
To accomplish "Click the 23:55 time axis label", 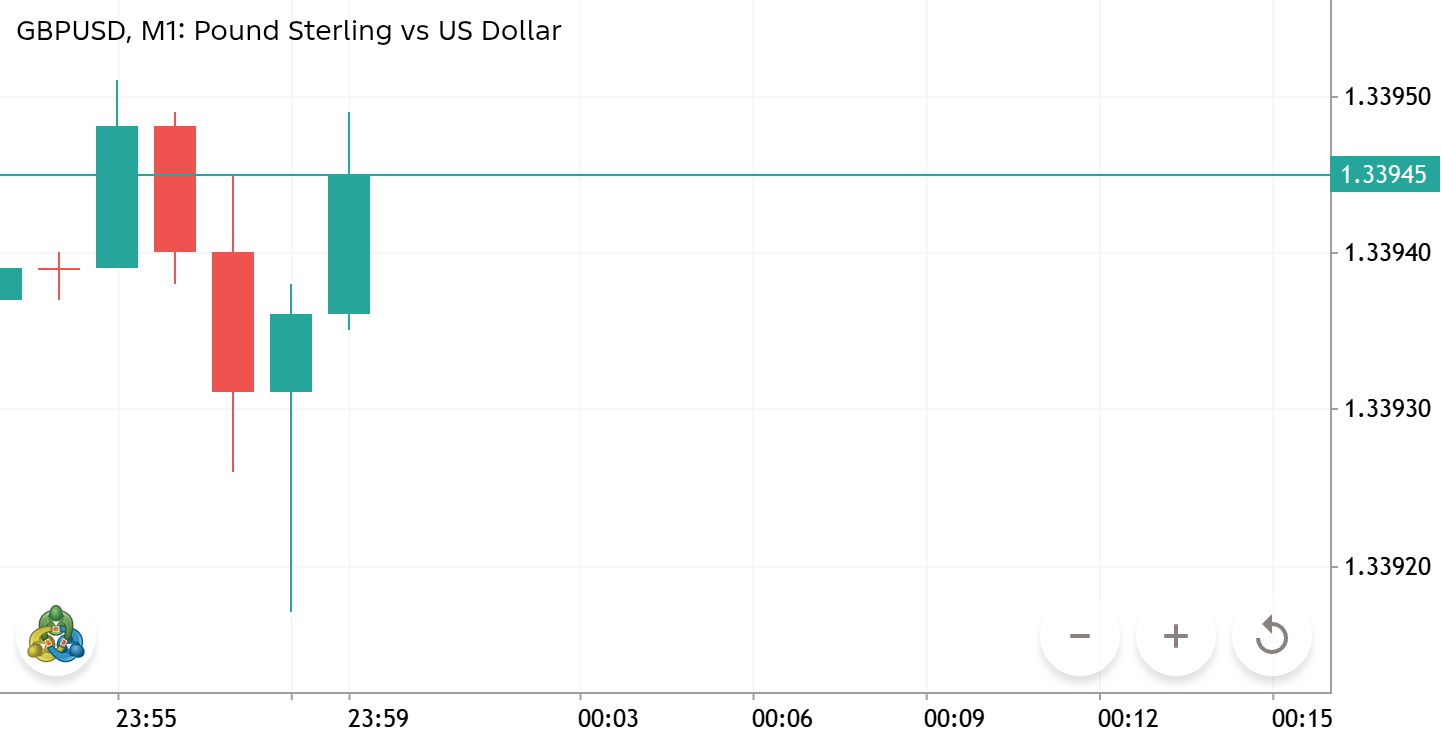I will pos(147,718).
